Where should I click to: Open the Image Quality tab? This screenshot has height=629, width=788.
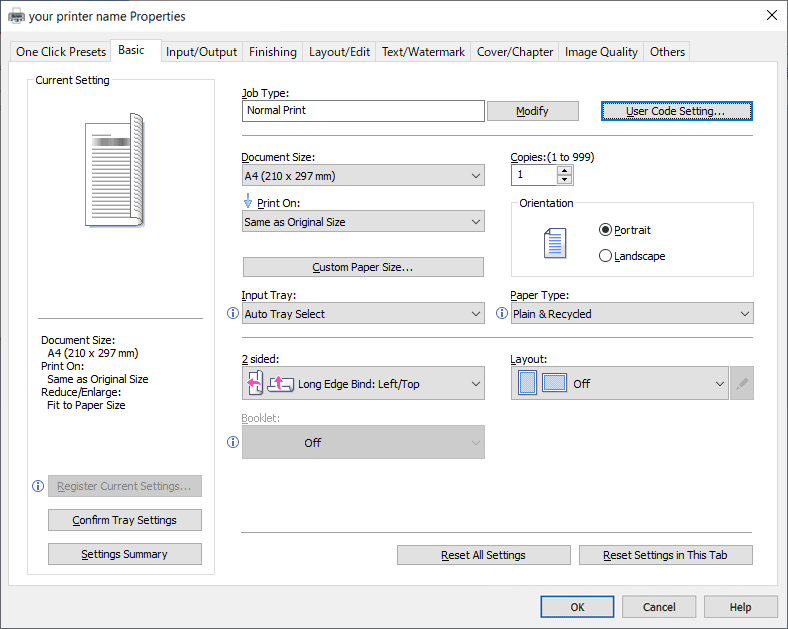[x=601, y=52]
